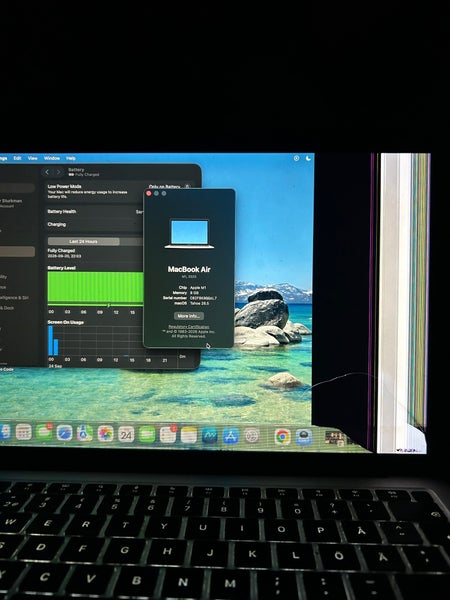Open Reminders with the red badge

168,435
